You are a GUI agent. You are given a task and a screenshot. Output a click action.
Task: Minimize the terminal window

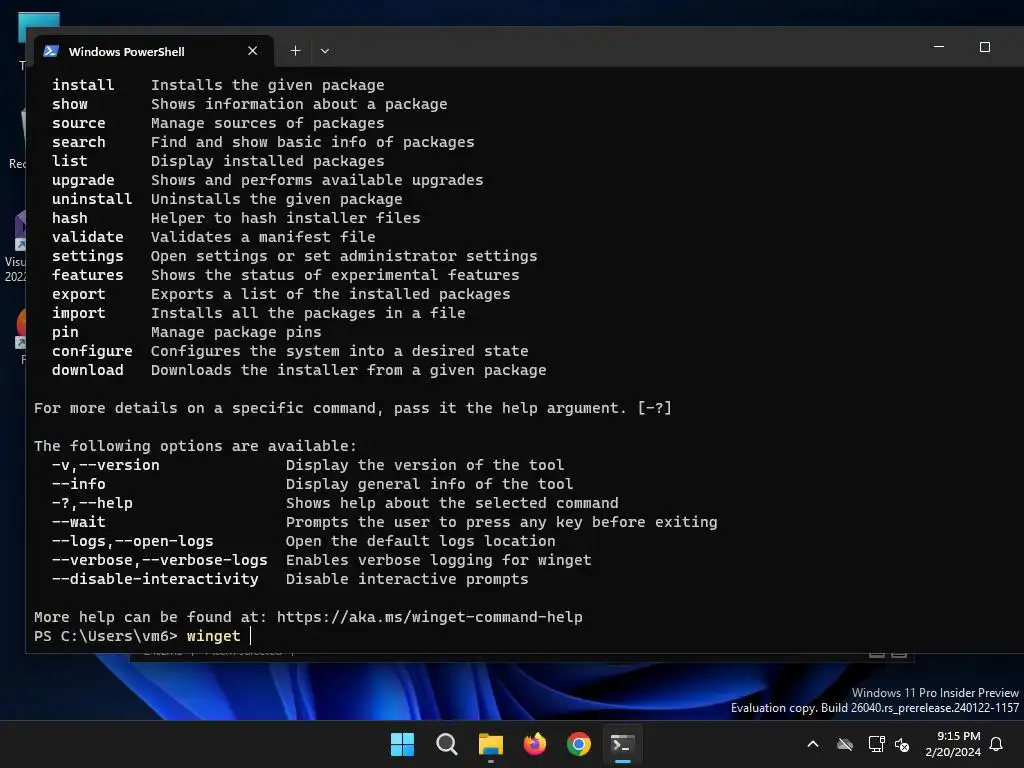(x=939, y=47)
